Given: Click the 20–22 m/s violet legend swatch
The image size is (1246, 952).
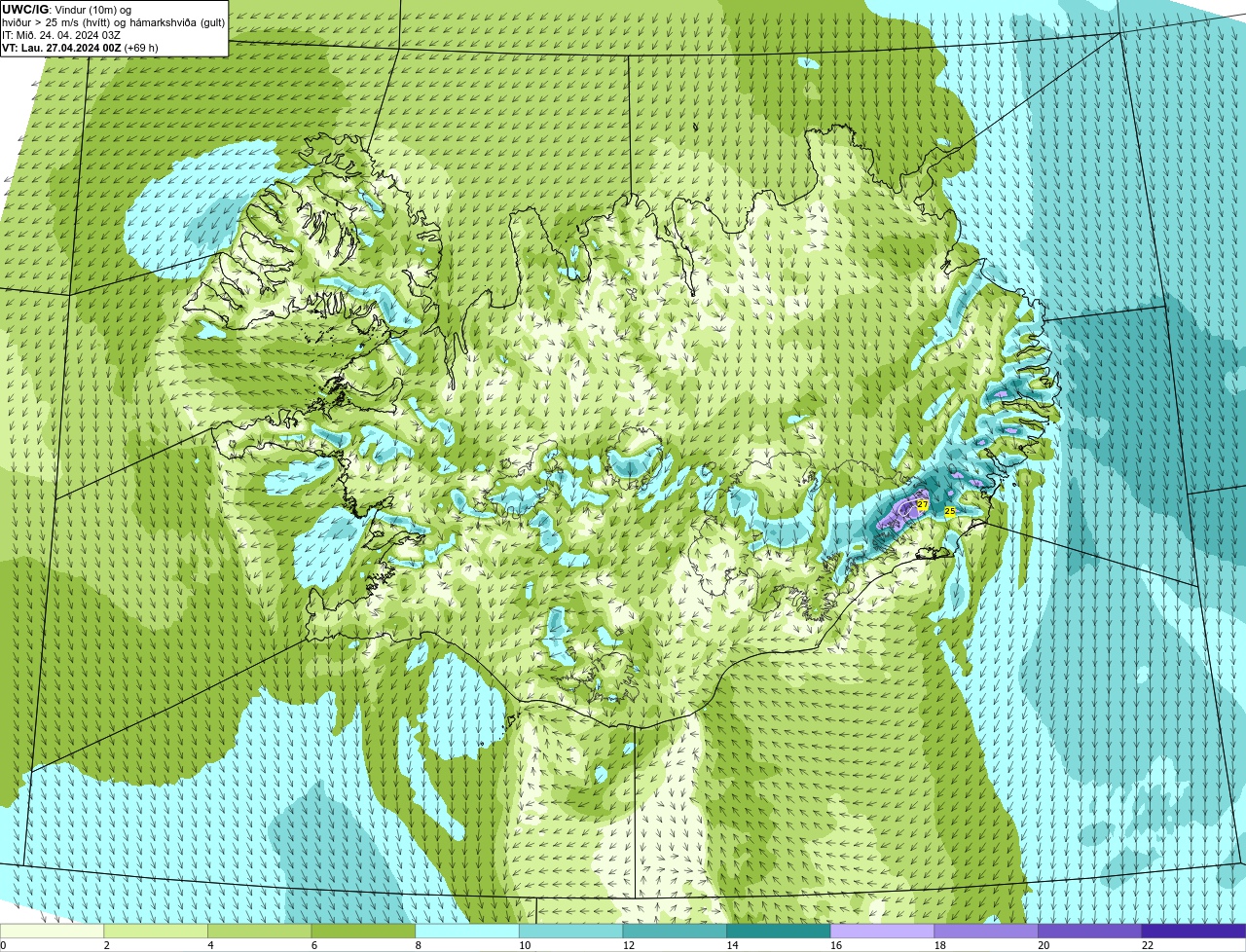Looking at the screenshot, I should 1090,931.
